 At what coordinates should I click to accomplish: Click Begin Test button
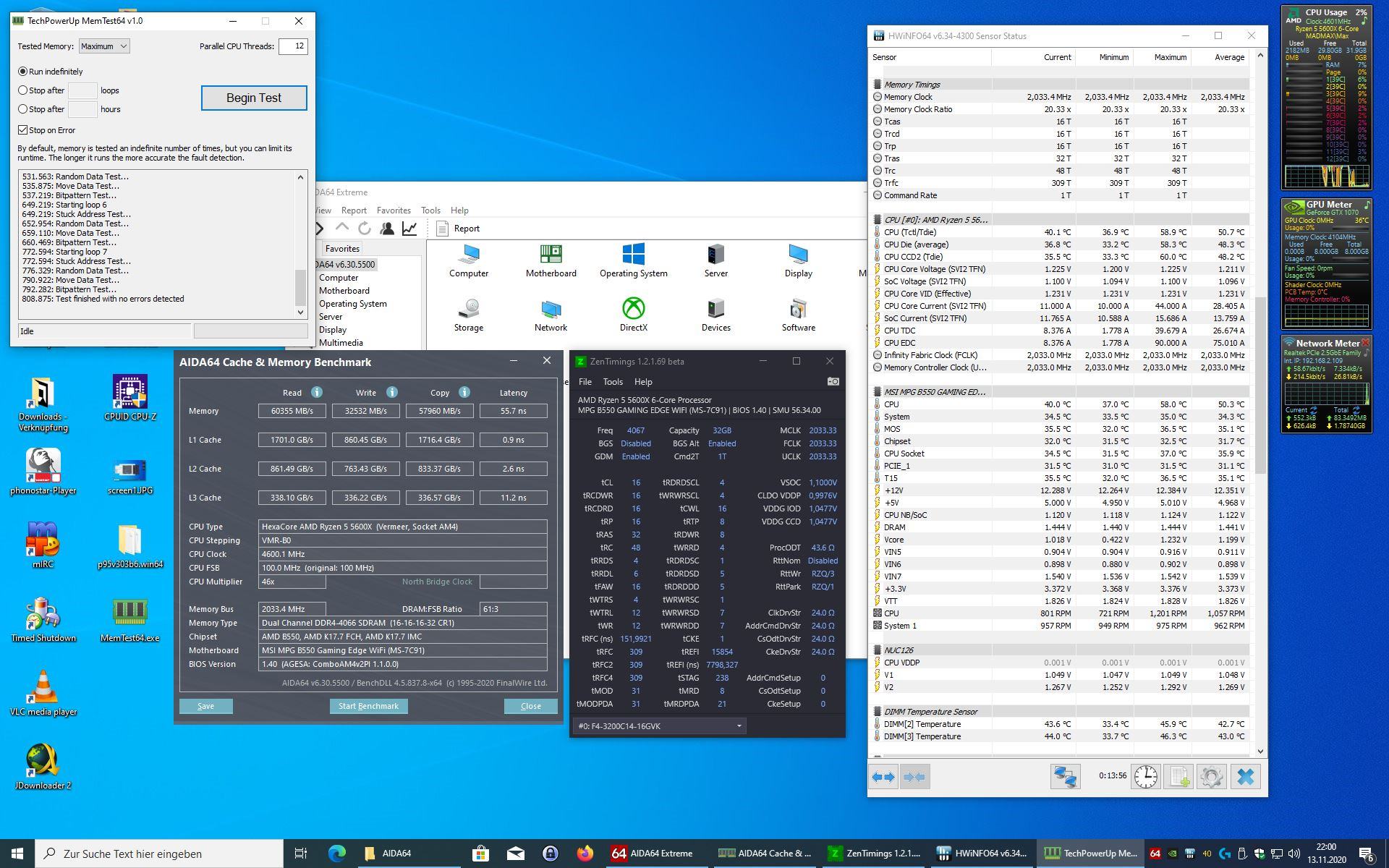254,98
